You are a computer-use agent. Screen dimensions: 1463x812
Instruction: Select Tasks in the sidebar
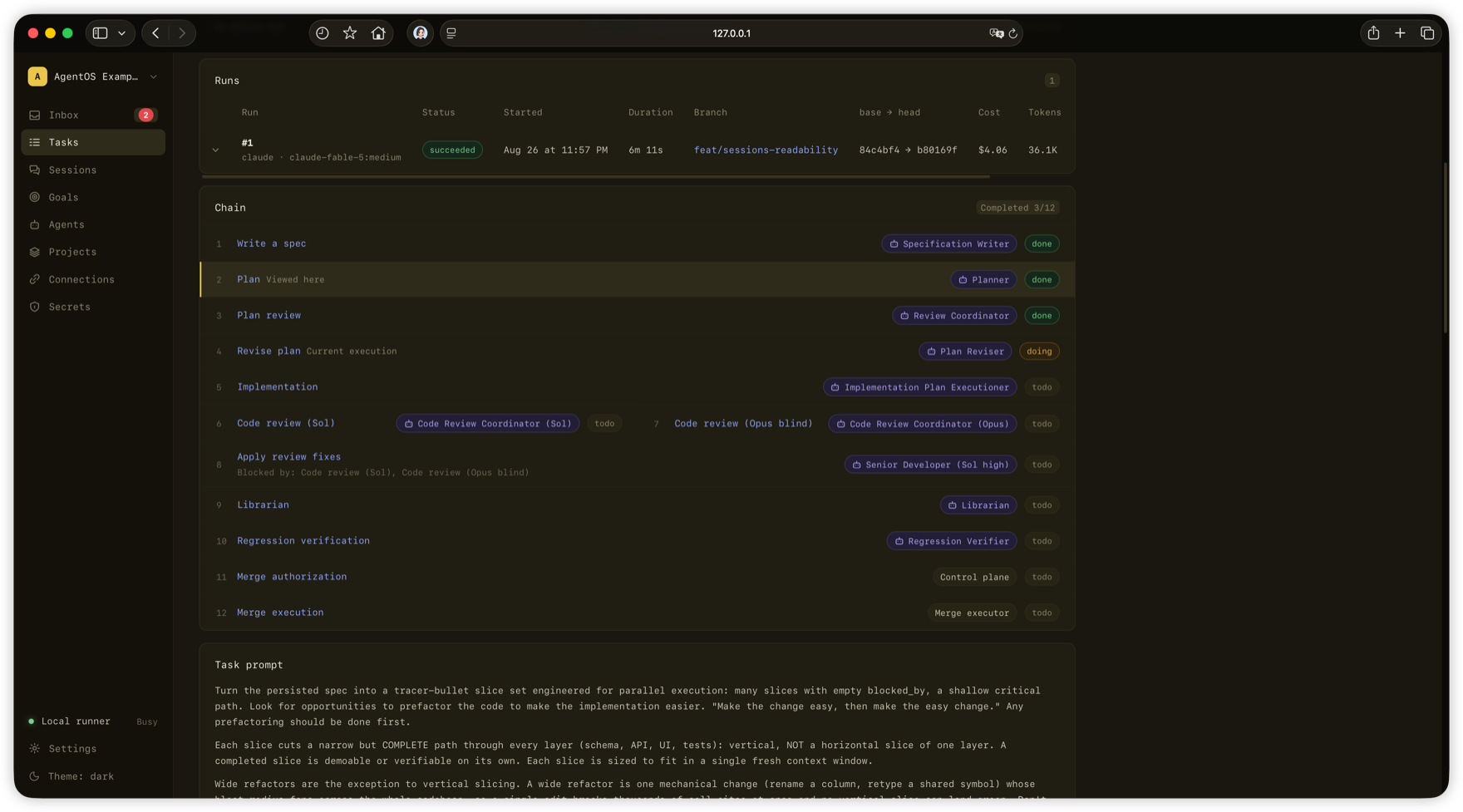tap(93, 142)
